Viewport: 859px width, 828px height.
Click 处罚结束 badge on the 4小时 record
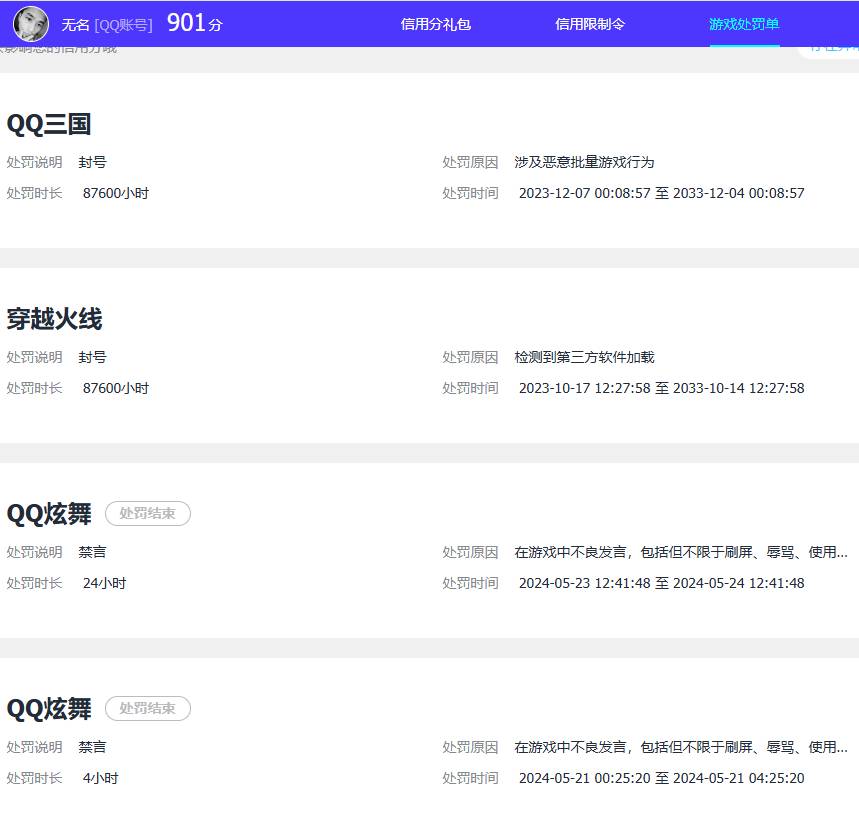coord(148,709)
